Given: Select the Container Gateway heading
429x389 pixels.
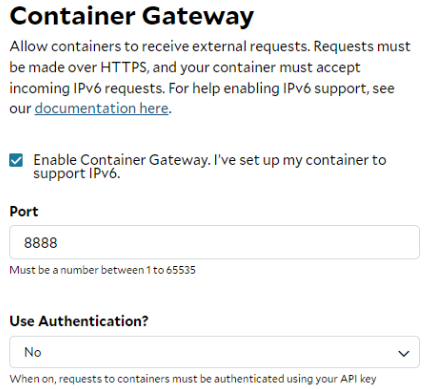Looking at the screenshot, I should [x=132, y=16].
